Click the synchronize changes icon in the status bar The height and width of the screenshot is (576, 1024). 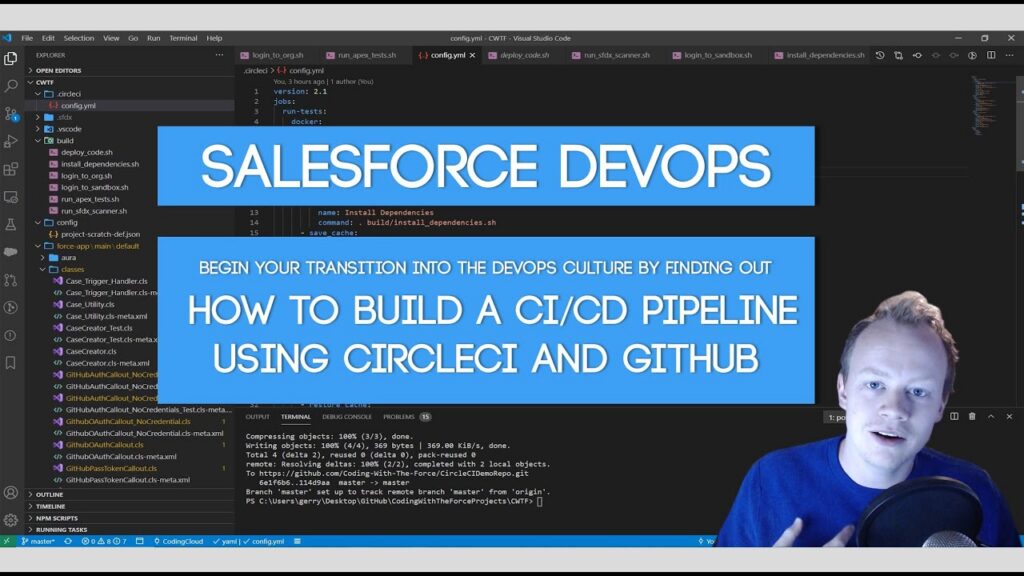(x=68, y=541)
